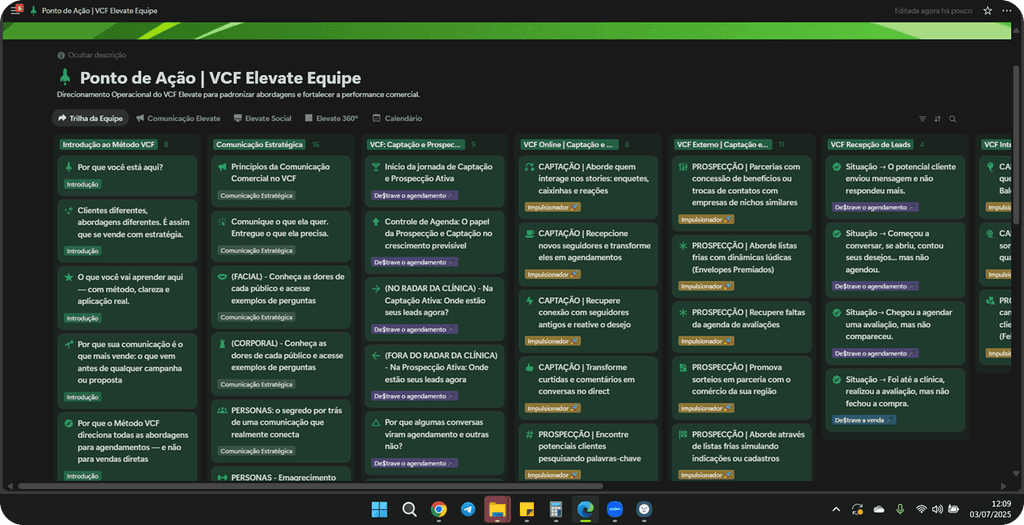Switch to the Elevate 360º tab
This screenshot has width=1024, height=525.
pos(331,118)
